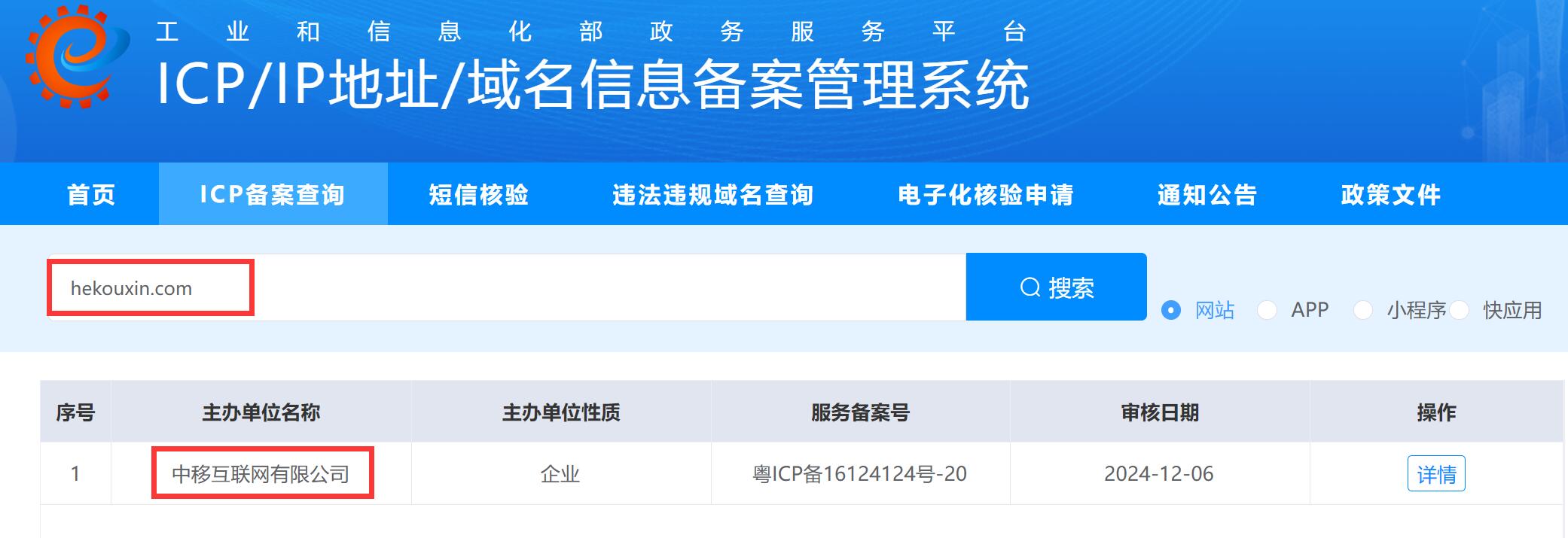The image size is (1568, 538).
Task: Click the ICP/IP地址/域名信息备案管理系统 title
Action: [x=593, y=84]
